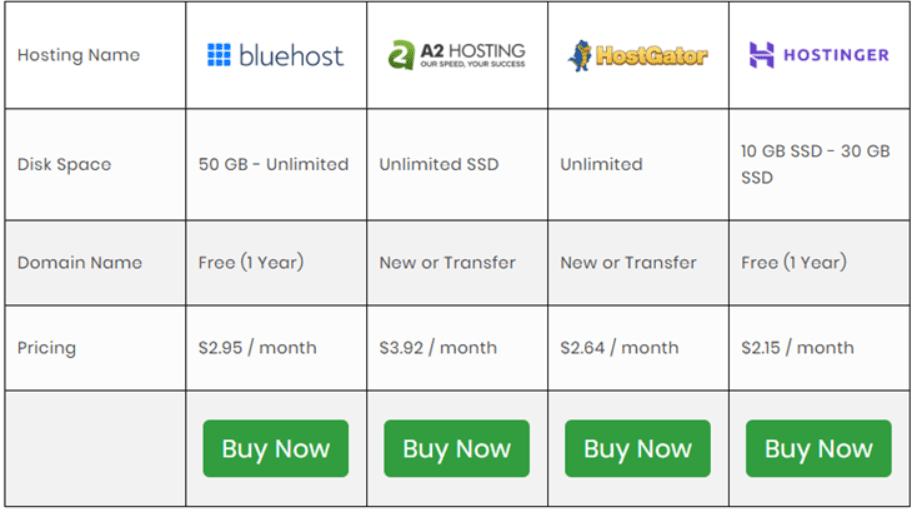
Task: Click the $2.95 / month price
Action: pos(257,348)
